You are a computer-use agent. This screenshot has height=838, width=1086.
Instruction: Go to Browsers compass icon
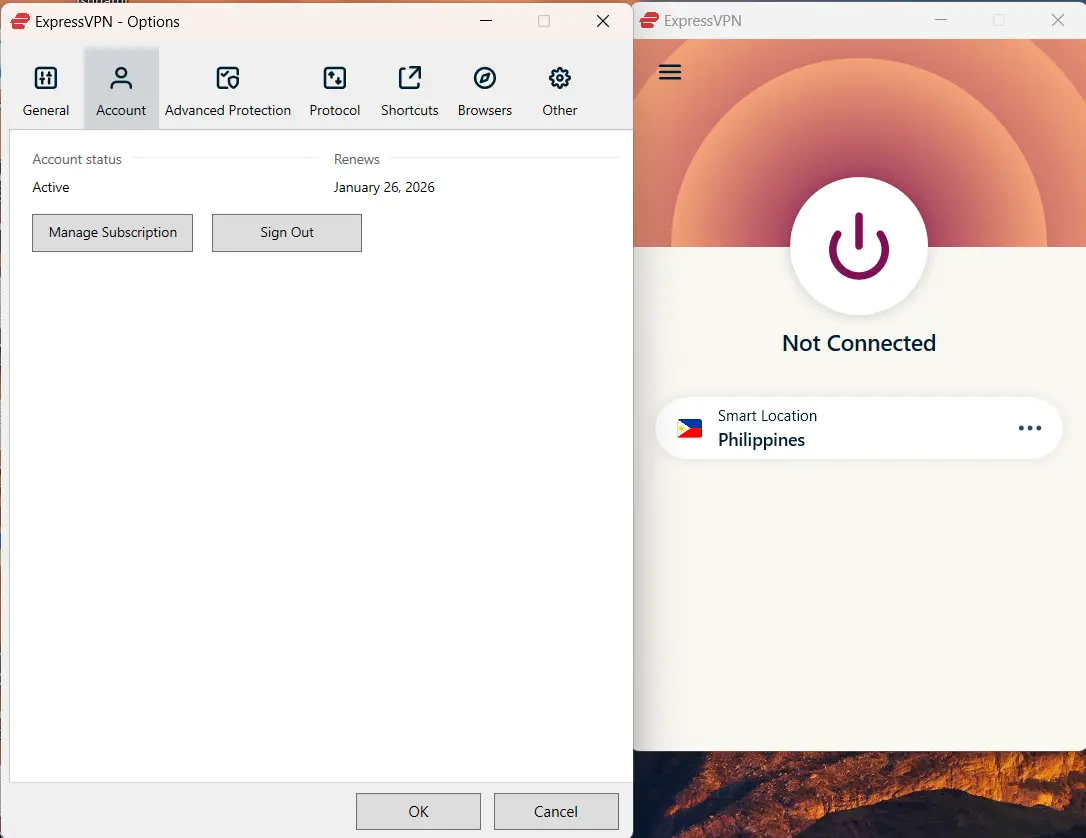485,78
